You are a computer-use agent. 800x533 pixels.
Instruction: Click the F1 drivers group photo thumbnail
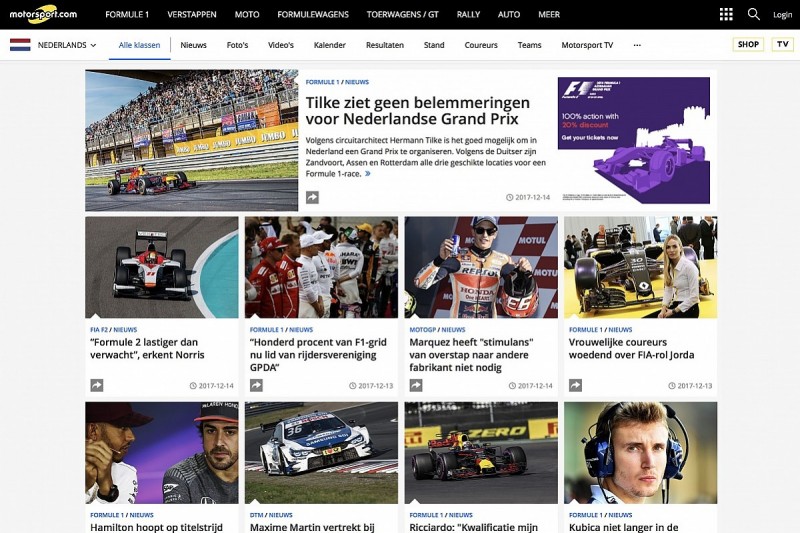(321, 267)
